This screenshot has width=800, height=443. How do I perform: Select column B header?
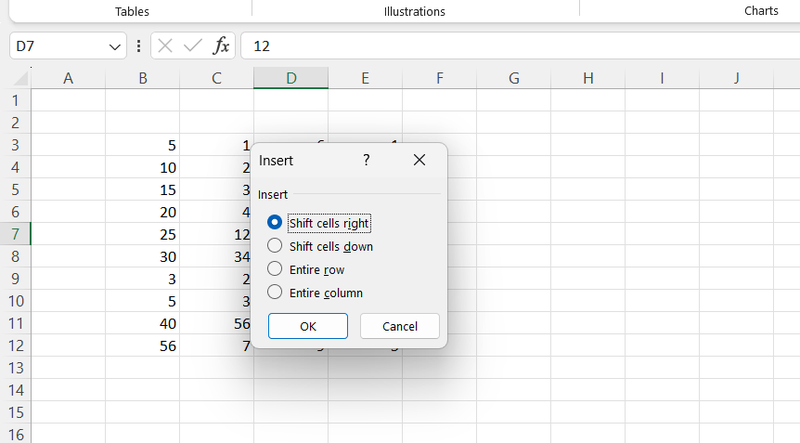point(142,78)
